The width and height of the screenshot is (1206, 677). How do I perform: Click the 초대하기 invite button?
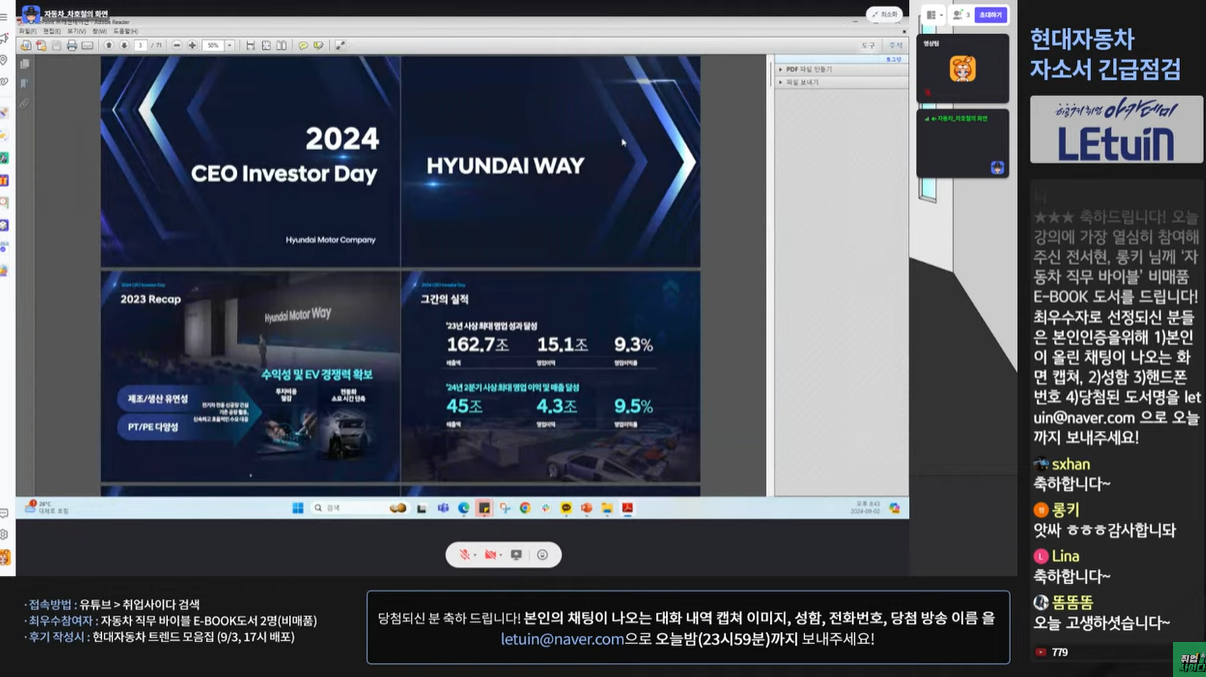coord(990,15)
